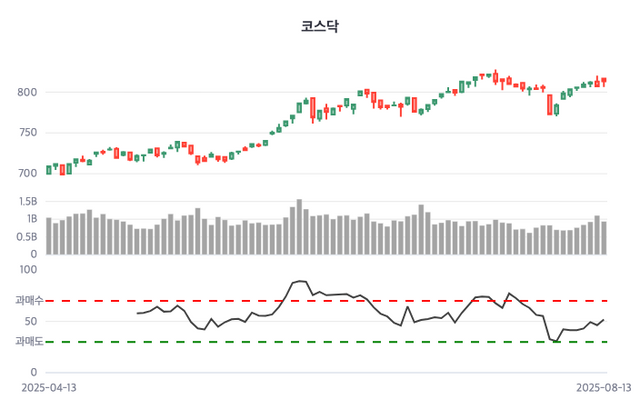Screen dimensions: 640x409
Task: Click the 700 price axis label
Action: (x=27, y=172)
